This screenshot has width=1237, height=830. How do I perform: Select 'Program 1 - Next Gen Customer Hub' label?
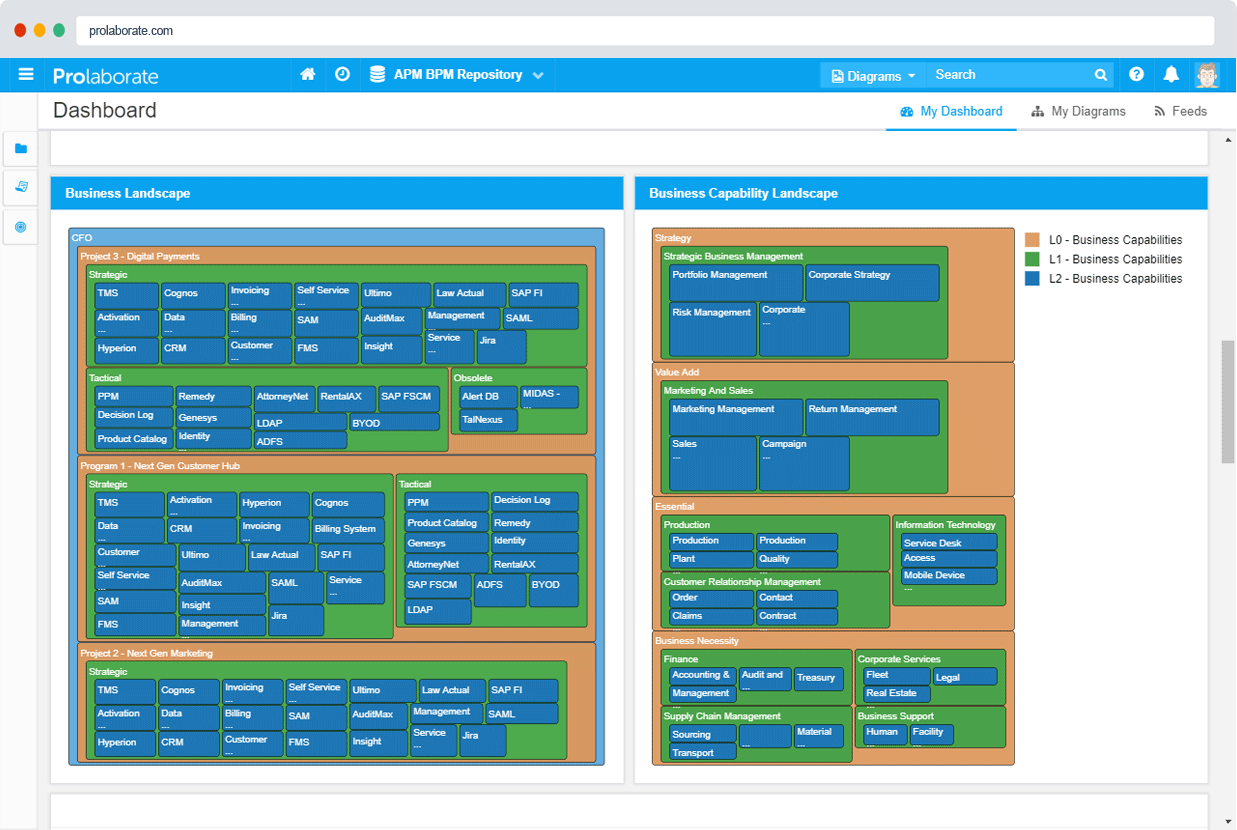click(x=160, y=466)
